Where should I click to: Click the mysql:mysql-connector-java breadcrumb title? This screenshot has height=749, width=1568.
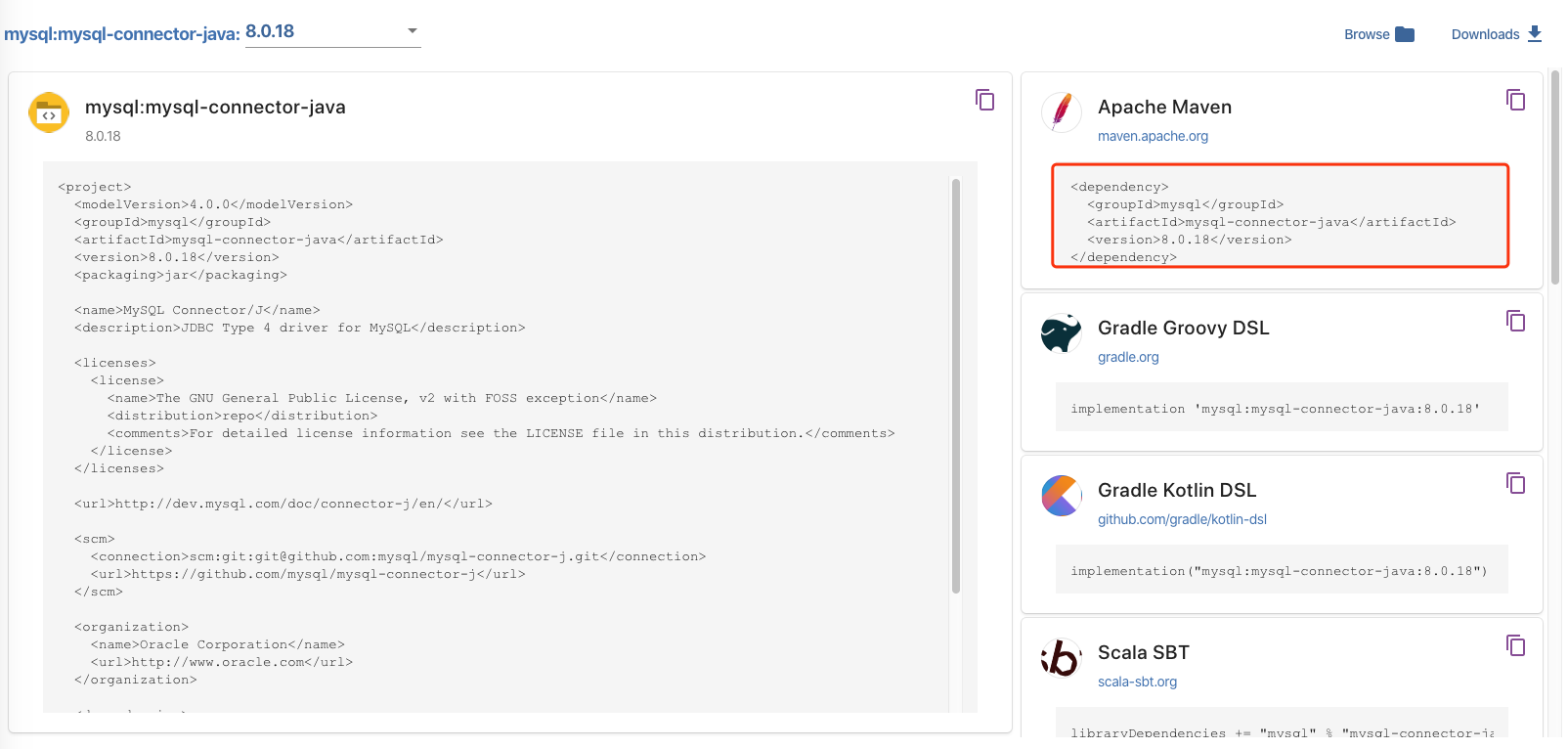[x=121, y=34]
